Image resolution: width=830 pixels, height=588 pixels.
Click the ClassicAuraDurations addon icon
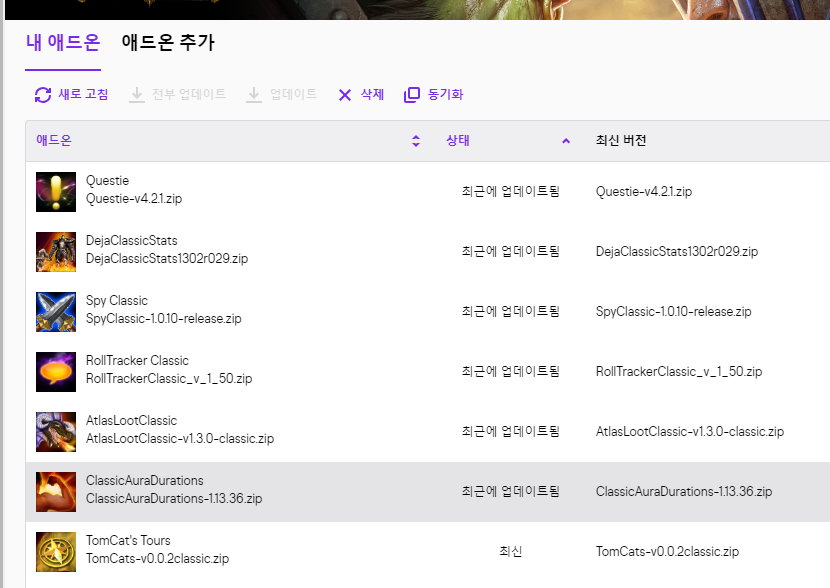pos(56,491)
